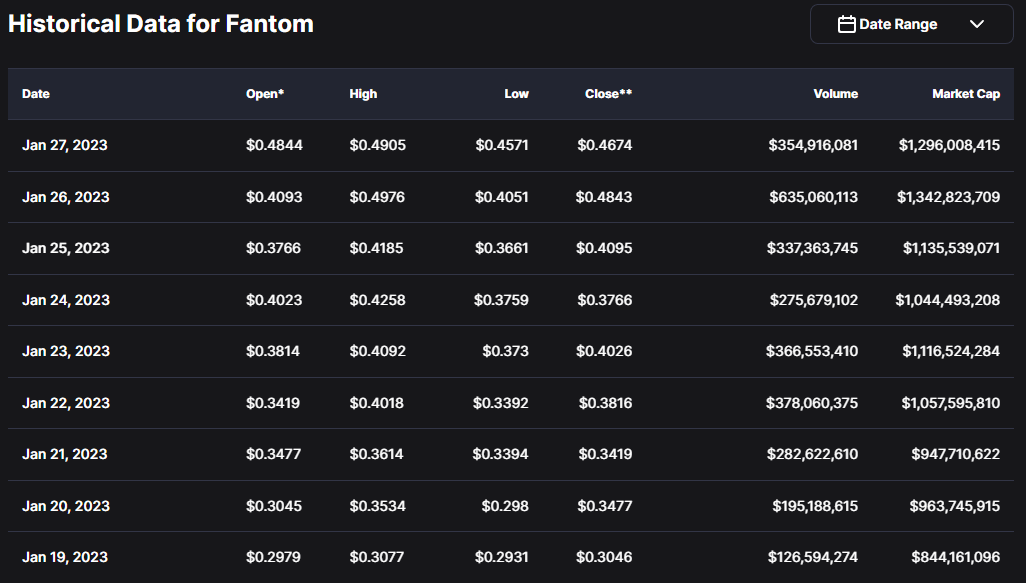This screenshot has height=583, width=1026.
Task: Click the Jan 22, 2023 date cell
Action: pyautogui.click(x=65, y=403)
